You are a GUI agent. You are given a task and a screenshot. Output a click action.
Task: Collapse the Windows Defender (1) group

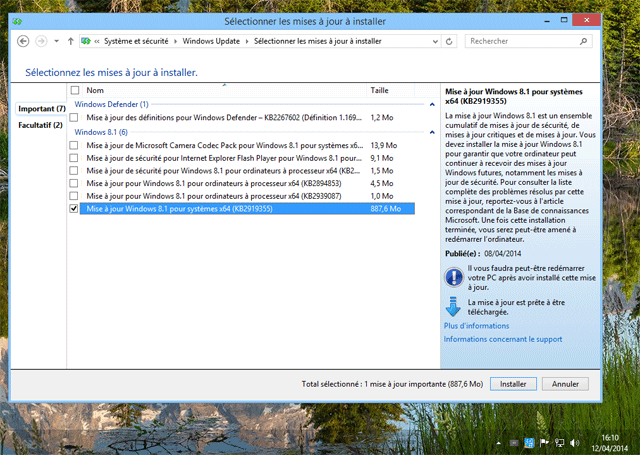click(x=429, y=104)
